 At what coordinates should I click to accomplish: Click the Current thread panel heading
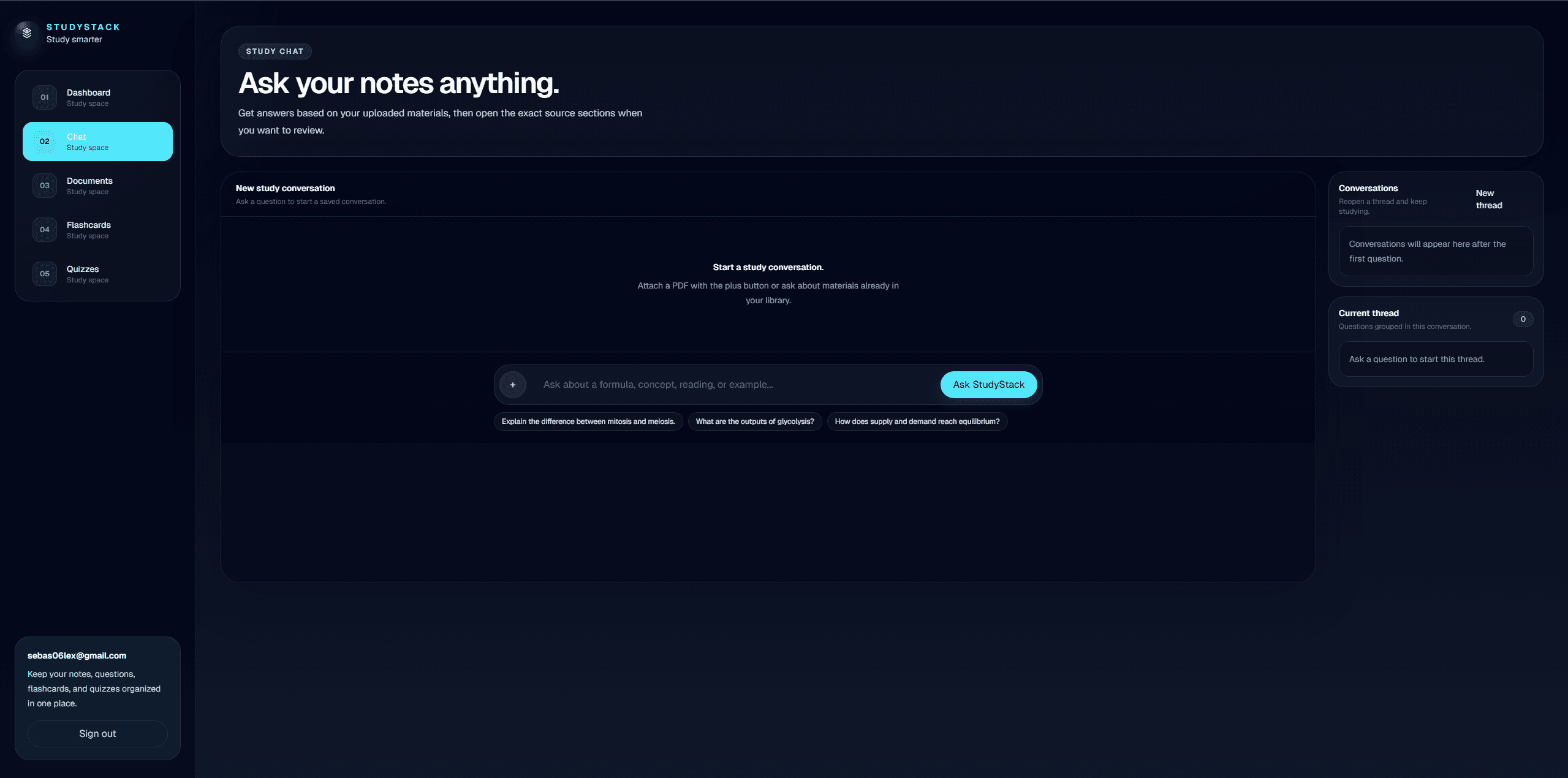click(x=1369, y=313)
